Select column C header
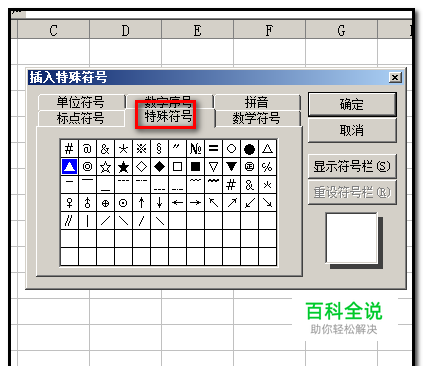 (x=53, y=30)
